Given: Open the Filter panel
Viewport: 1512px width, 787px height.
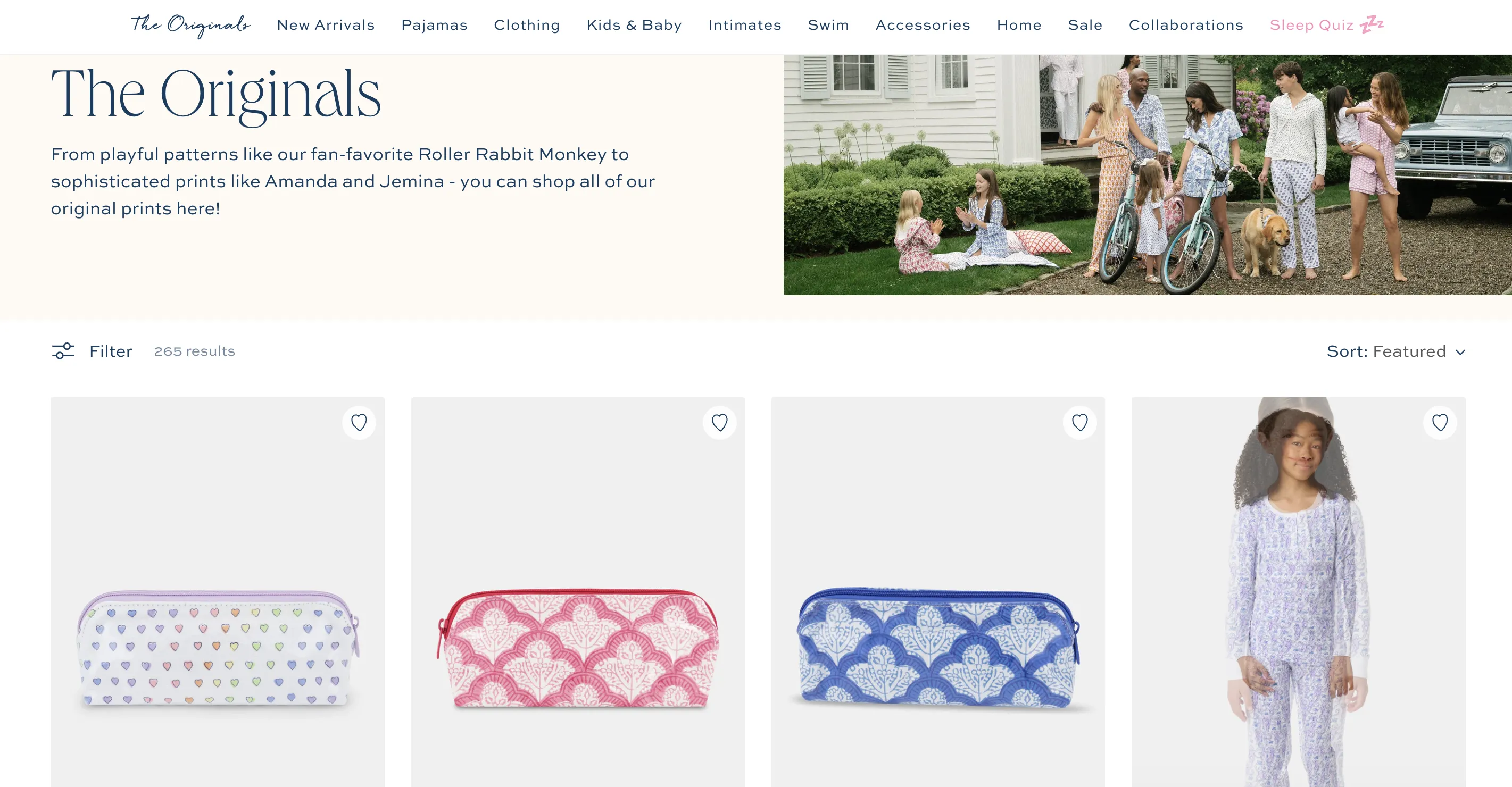Looking at the screenshot, I should [92, 351].
